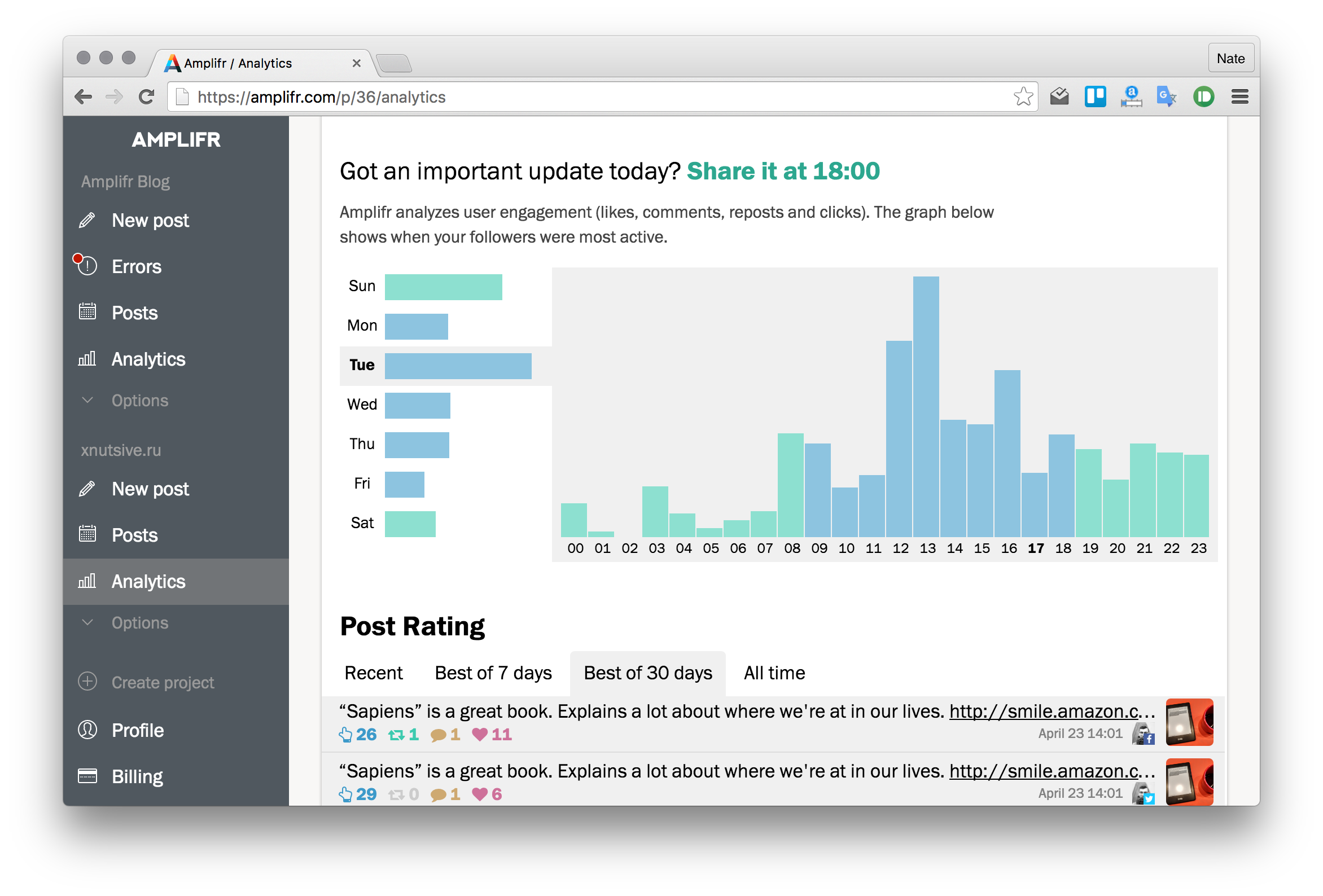The width and height of the screenshot is (1323, 896).
Task: Expand Options under Amplifr Blog
Action: [139, 400]
